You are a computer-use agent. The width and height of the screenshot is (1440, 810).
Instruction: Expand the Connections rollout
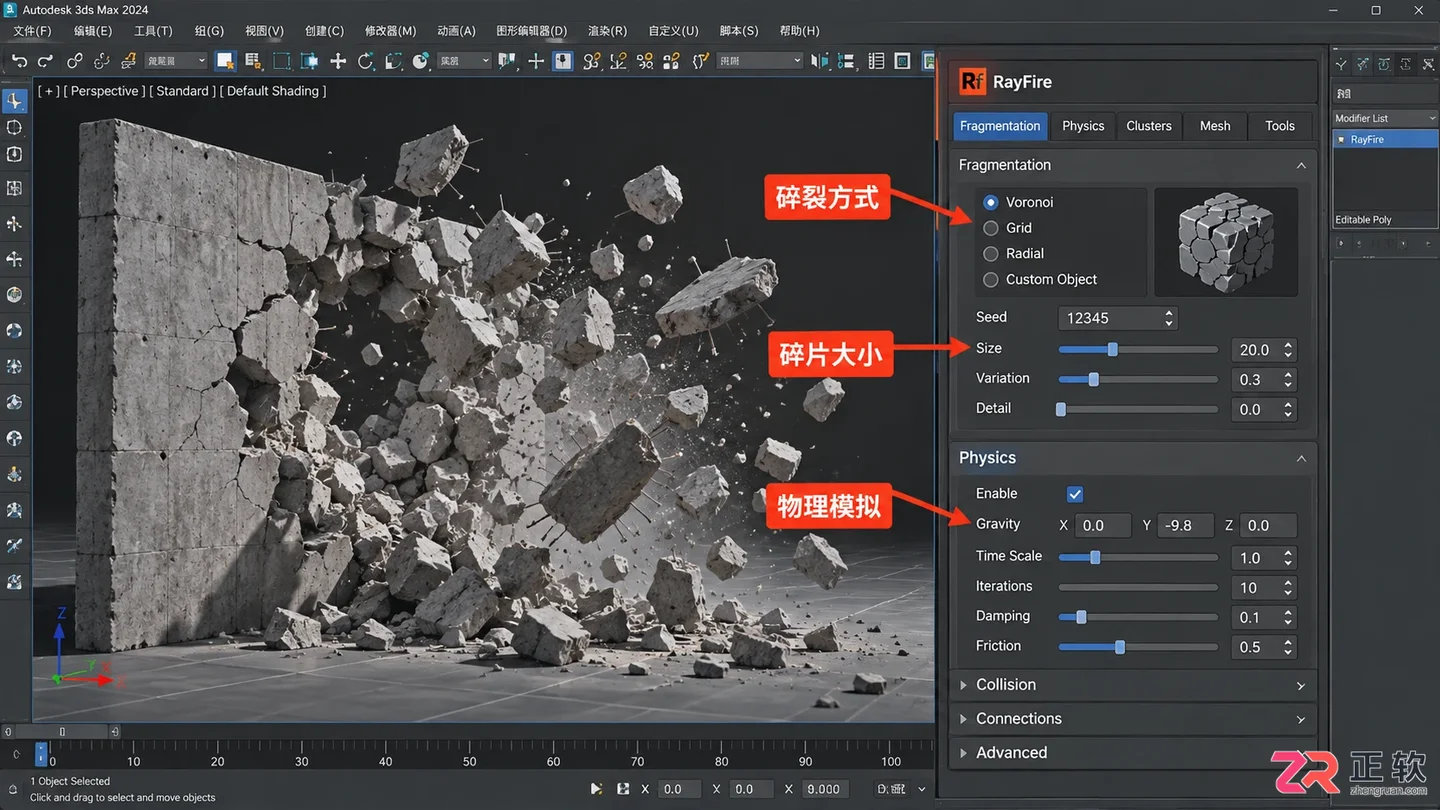pos(1132,719)
